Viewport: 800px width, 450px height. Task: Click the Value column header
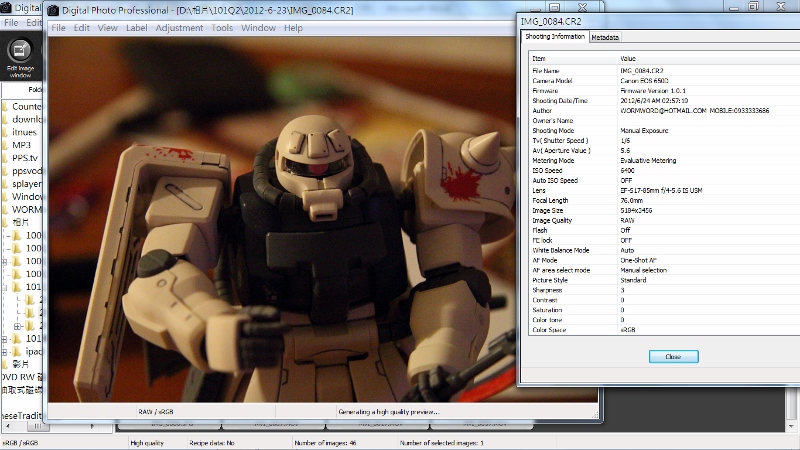tap(708, 59)
